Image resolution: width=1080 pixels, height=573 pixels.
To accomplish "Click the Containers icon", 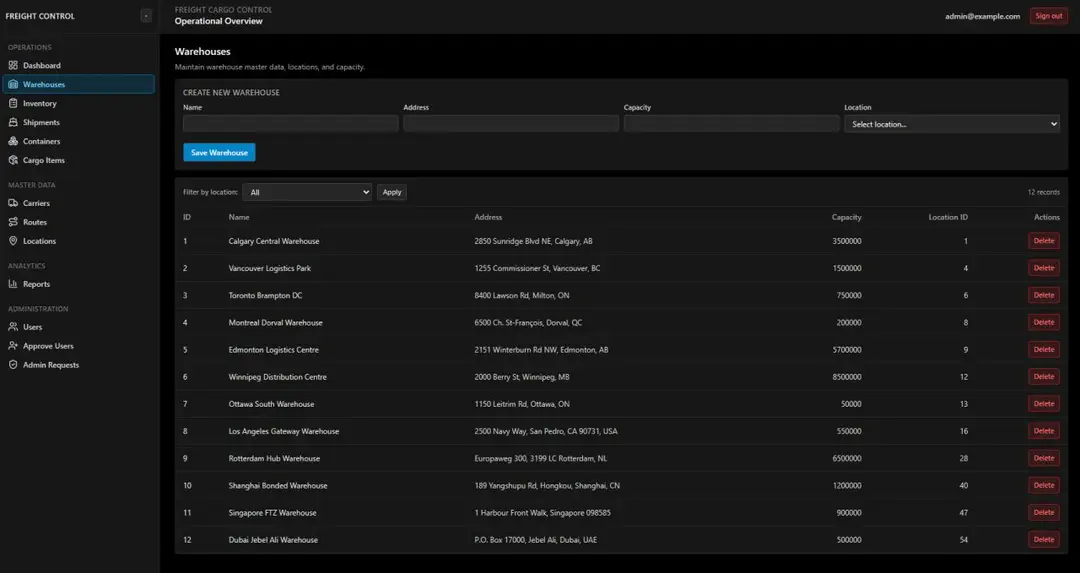I will tap(13, 141).
